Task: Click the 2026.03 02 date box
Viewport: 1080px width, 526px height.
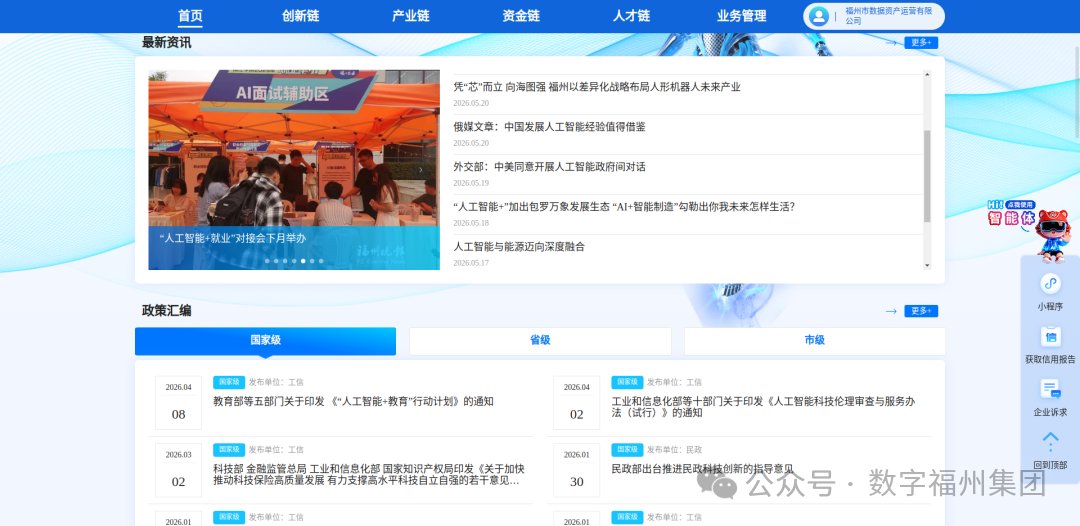Action: (x=178, y=470)
